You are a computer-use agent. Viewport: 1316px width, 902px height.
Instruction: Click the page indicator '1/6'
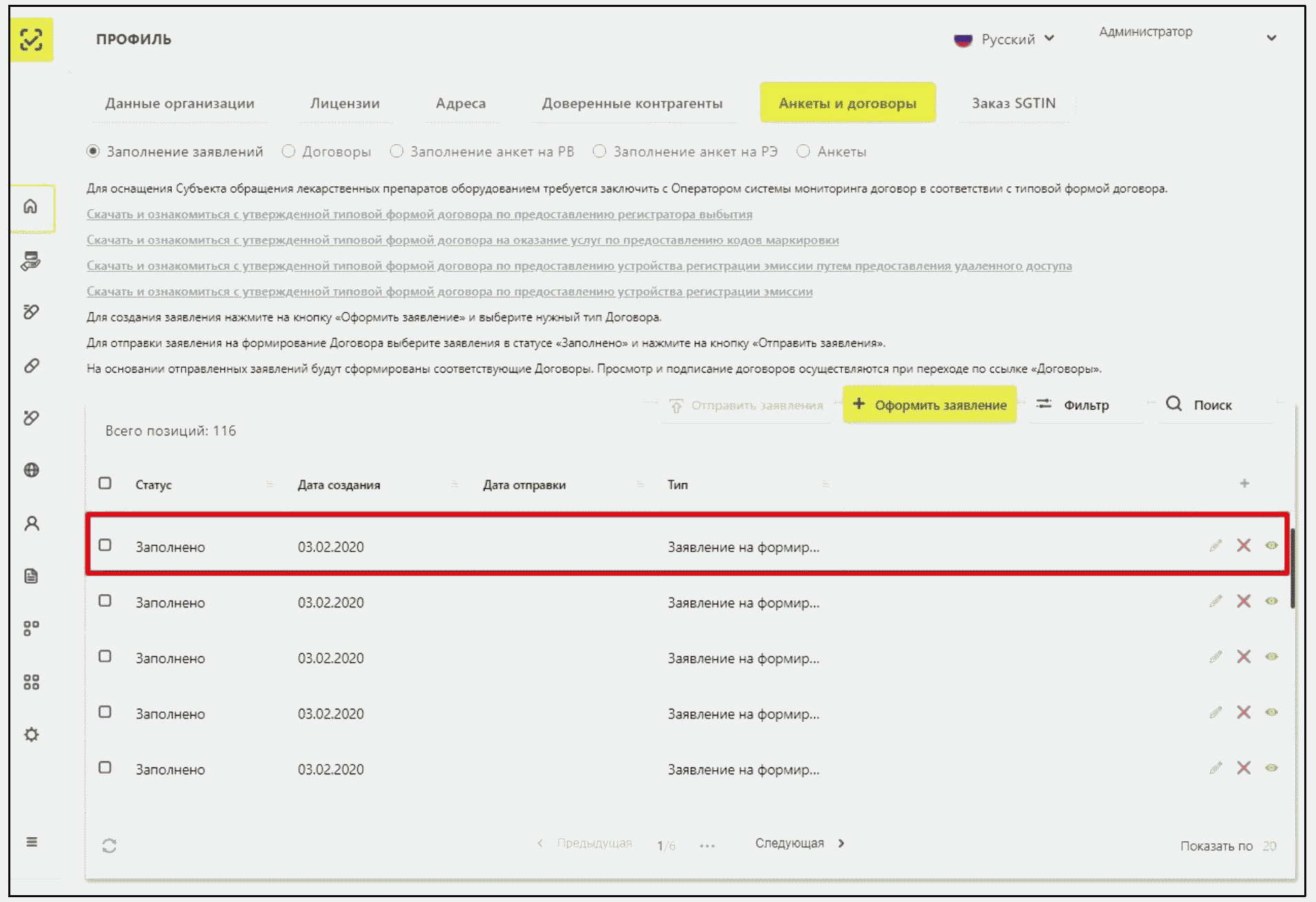click(666, 846)
